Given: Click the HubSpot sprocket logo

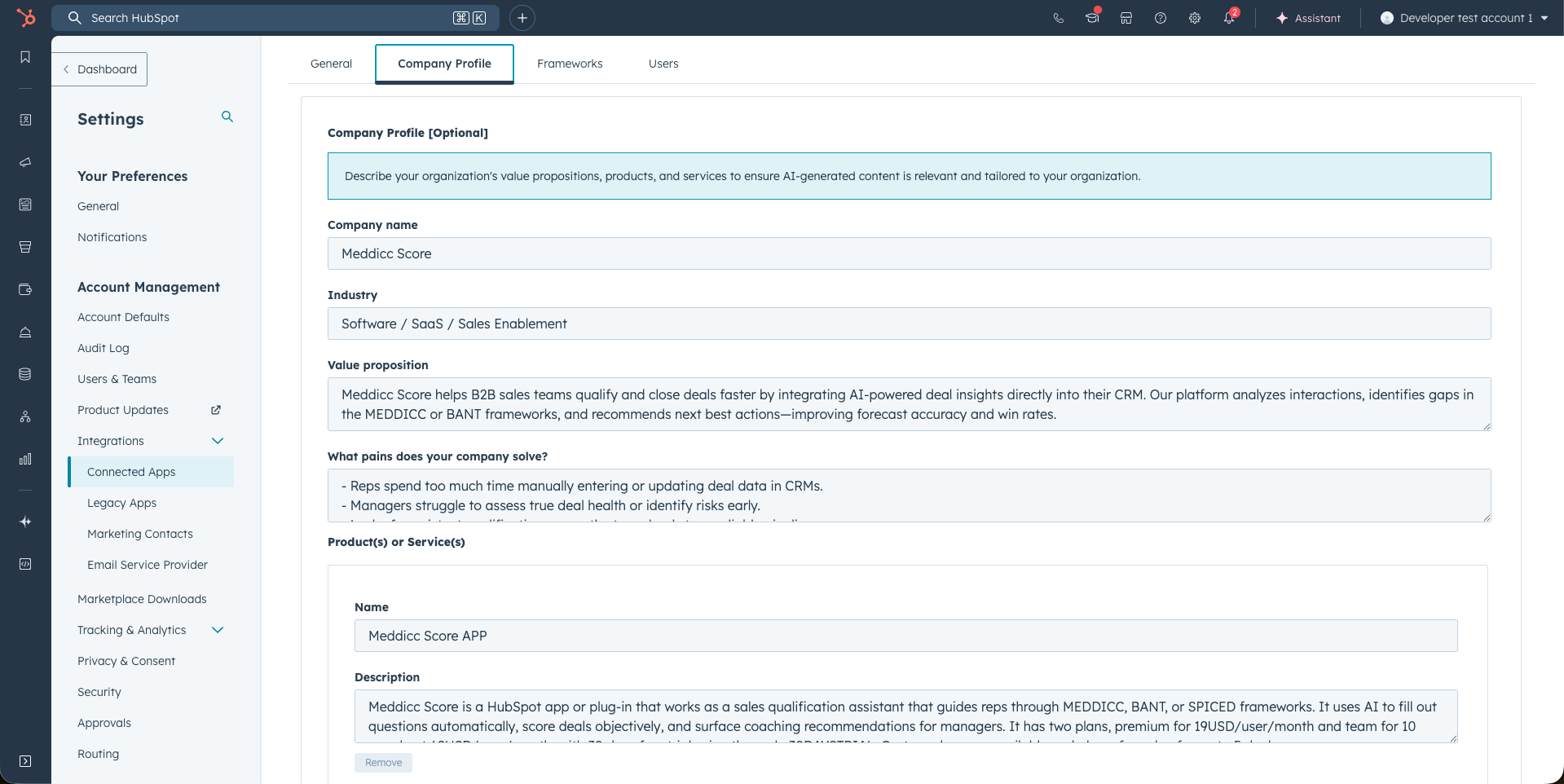Looking at the screenshot, I should 26,18.
